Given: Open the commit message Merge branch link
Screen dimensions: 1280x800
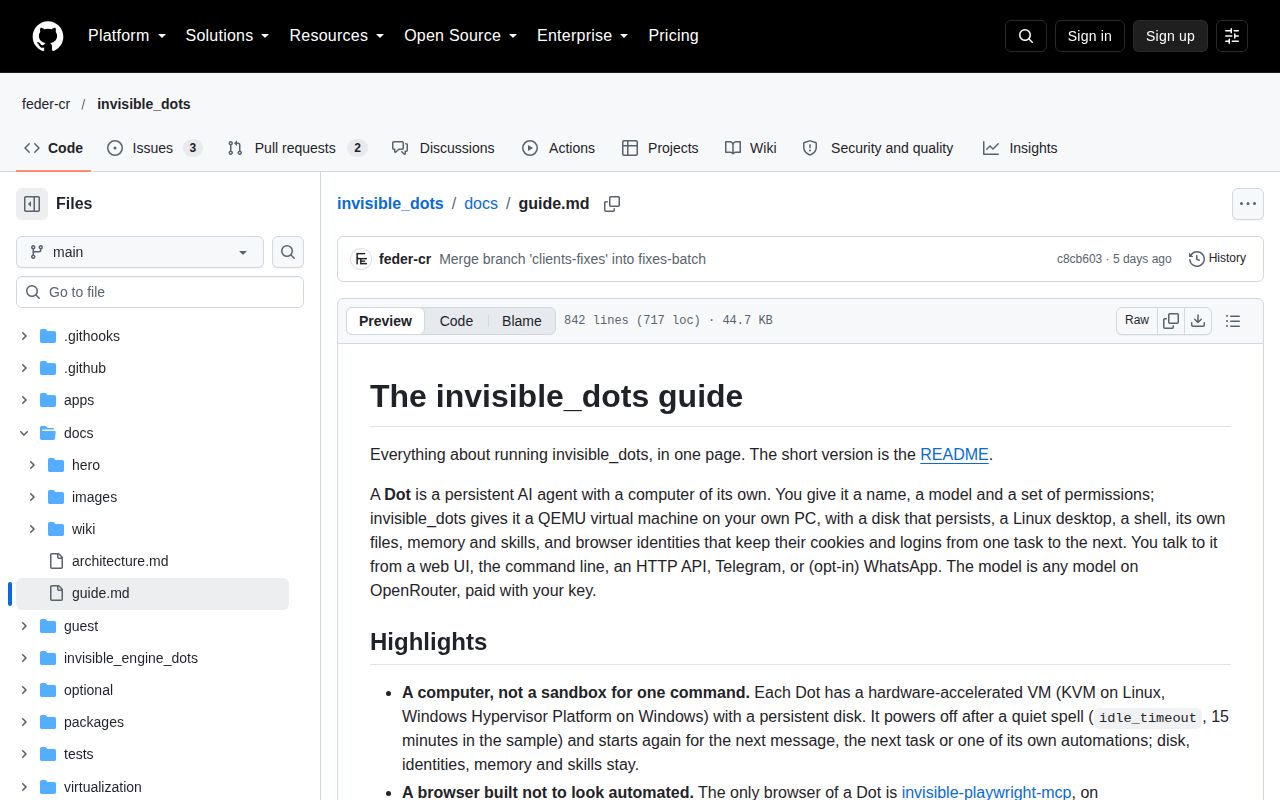Looking at the screenshot, I should [x=572, y=259].
